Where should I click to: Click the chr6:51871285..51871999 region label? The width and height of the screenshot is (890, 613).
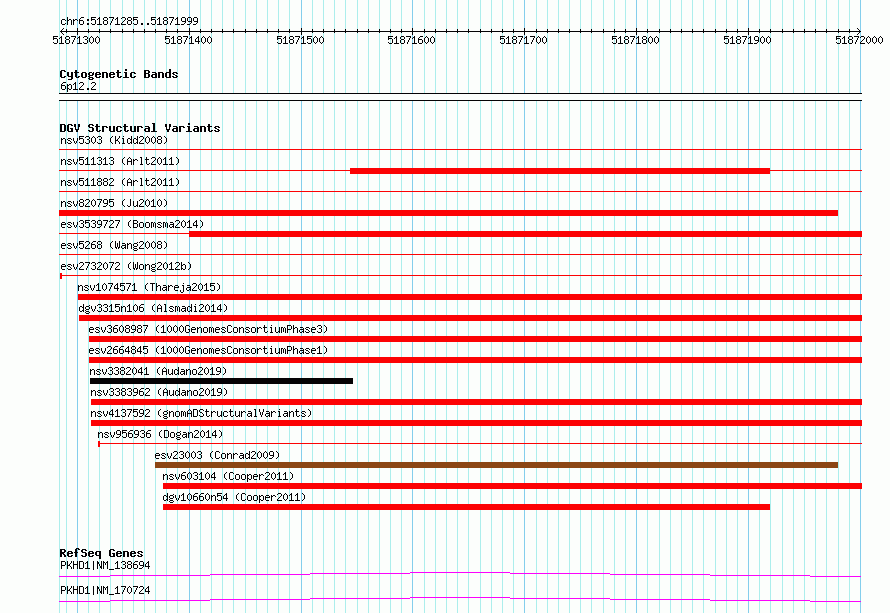coord(129,21)
